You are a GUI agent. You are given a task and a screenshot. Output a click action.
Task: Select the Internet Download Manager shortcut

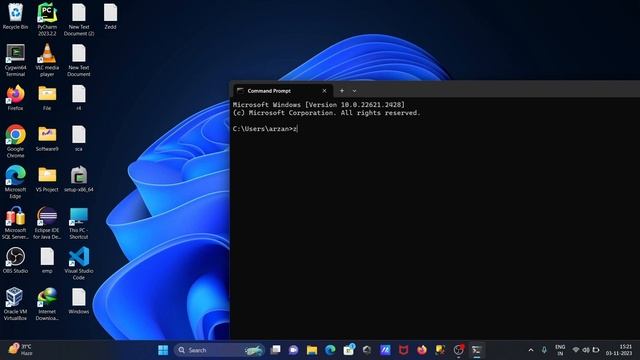[x=47, y=304]
